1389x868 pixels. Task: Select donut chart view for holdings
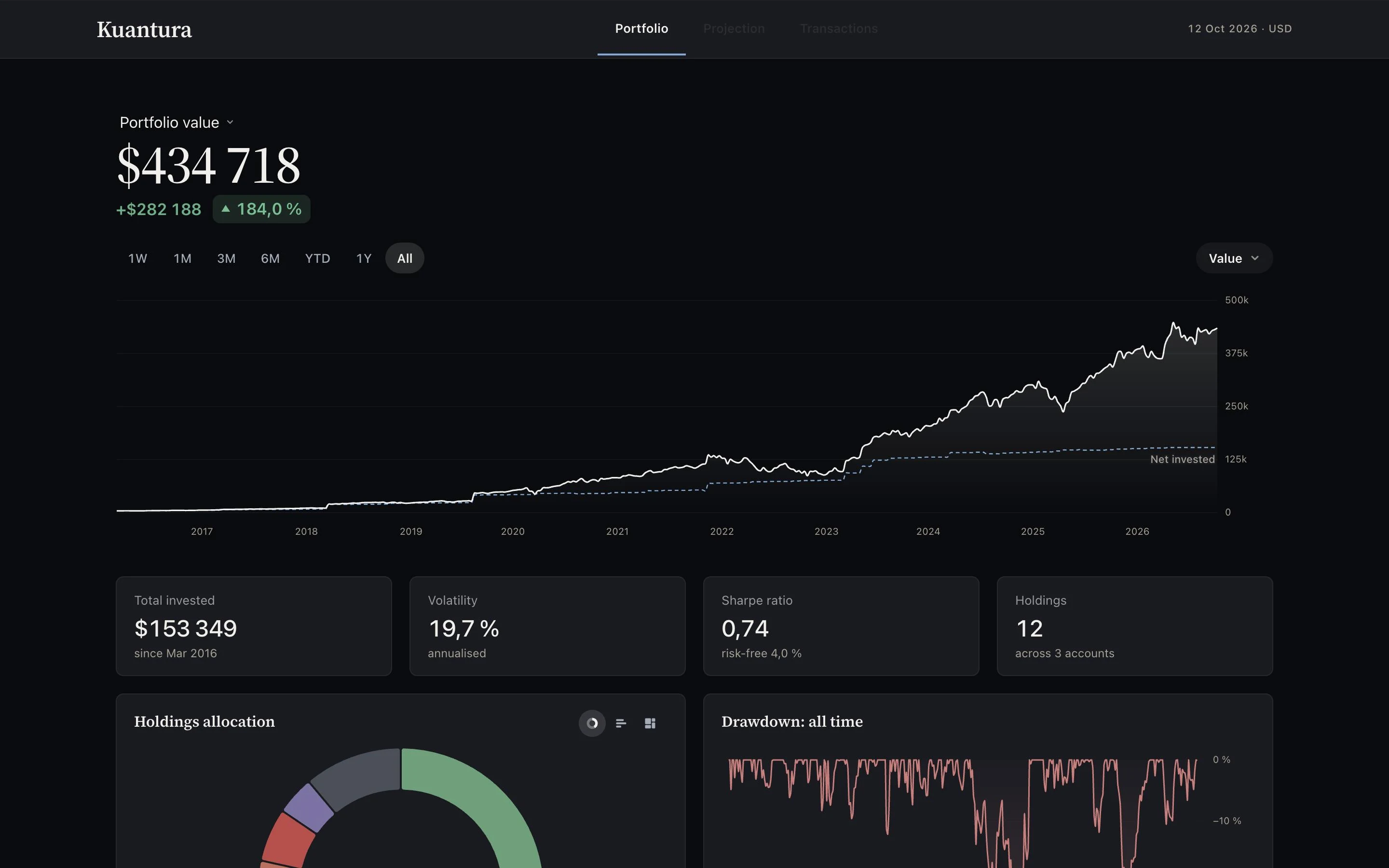592,723
